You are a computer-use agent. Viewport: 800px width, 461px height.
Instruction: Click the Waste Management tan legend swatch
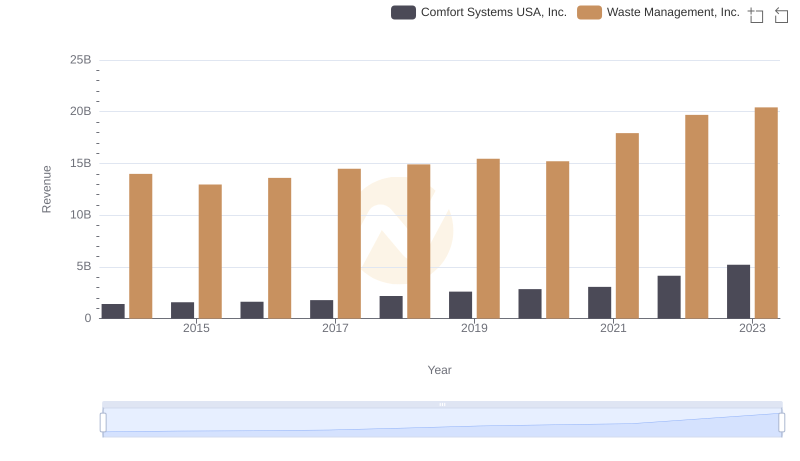(x=589, y=12)
